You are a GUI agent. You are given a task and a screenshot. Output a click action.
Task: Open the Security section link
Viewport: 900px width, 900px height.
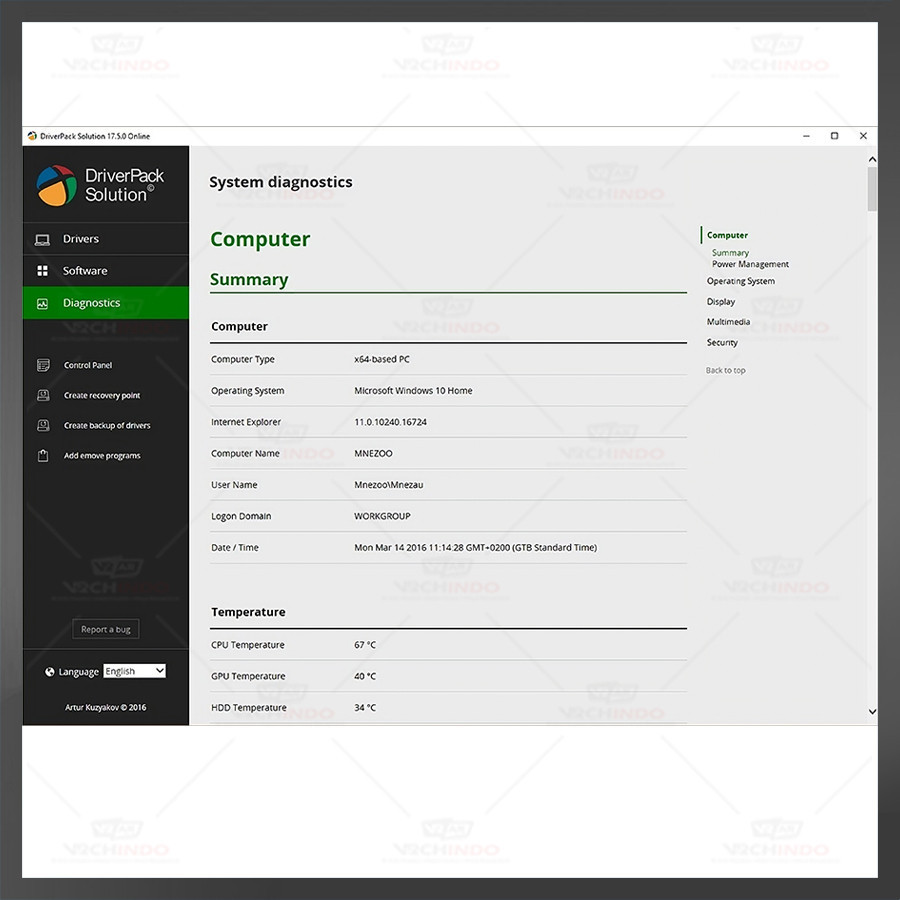pos(722,343)
